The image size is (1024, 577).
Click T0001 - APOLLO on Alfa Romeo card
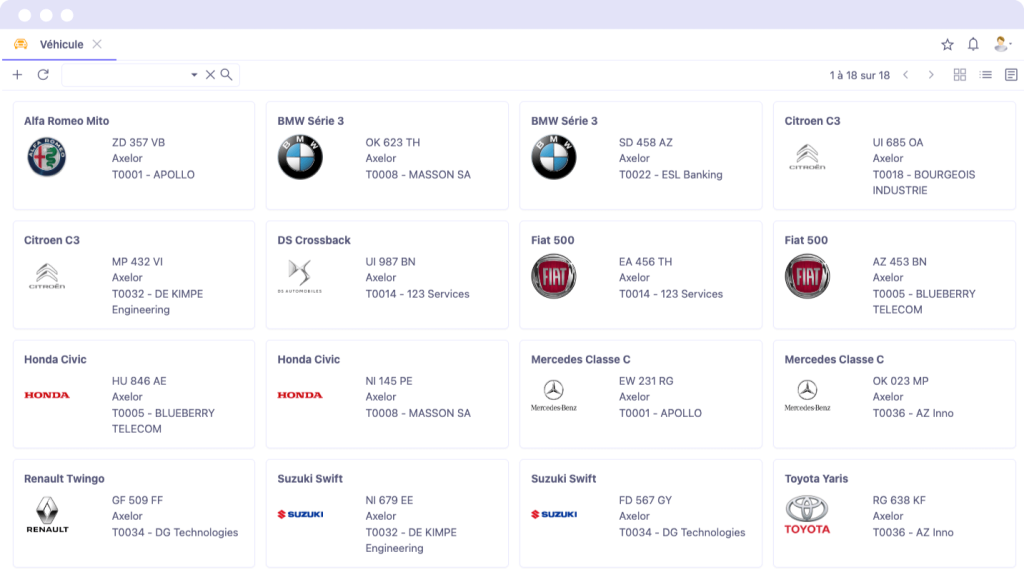153,175
